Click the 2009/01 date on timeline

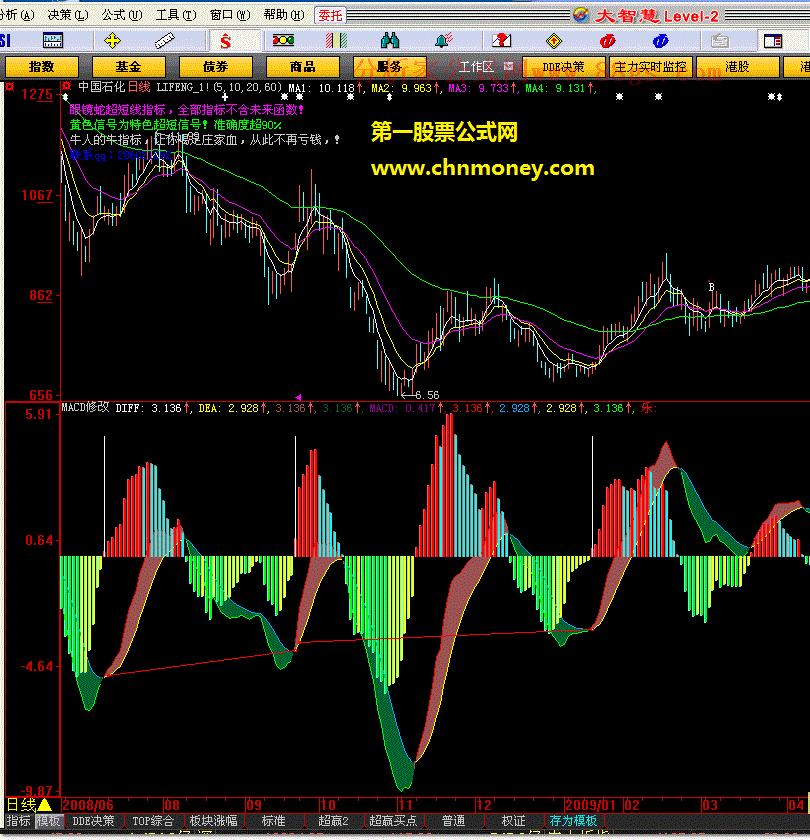(590, 805)
